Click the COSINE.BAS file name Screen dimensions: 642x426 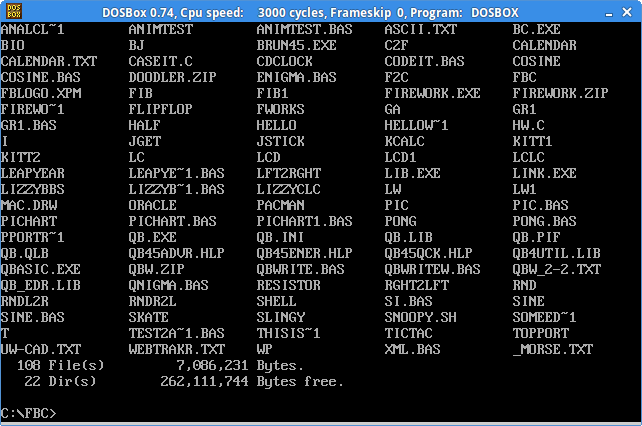click(x=41, y=77)
